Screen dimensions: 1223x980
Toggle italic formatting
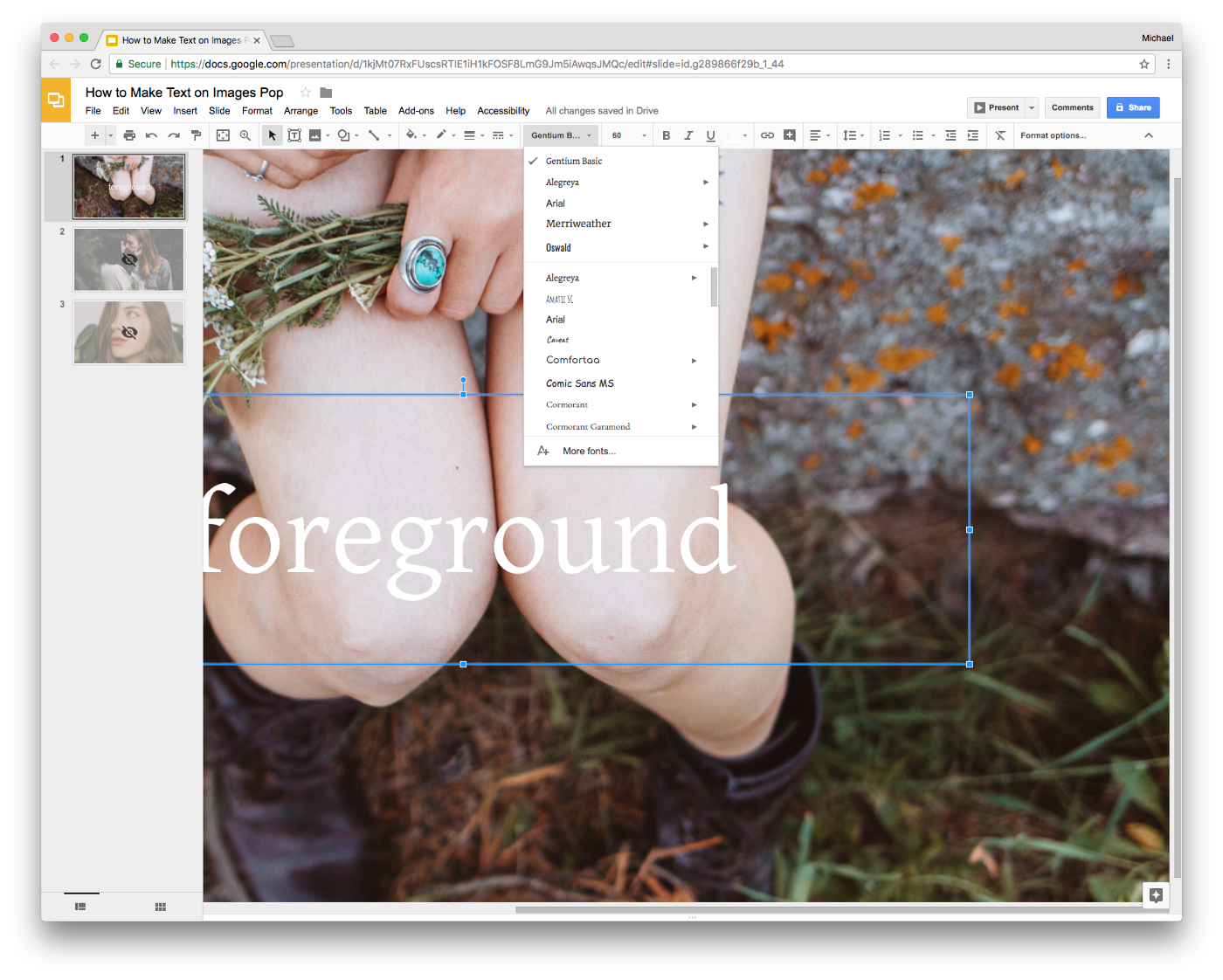pos(688,135)
